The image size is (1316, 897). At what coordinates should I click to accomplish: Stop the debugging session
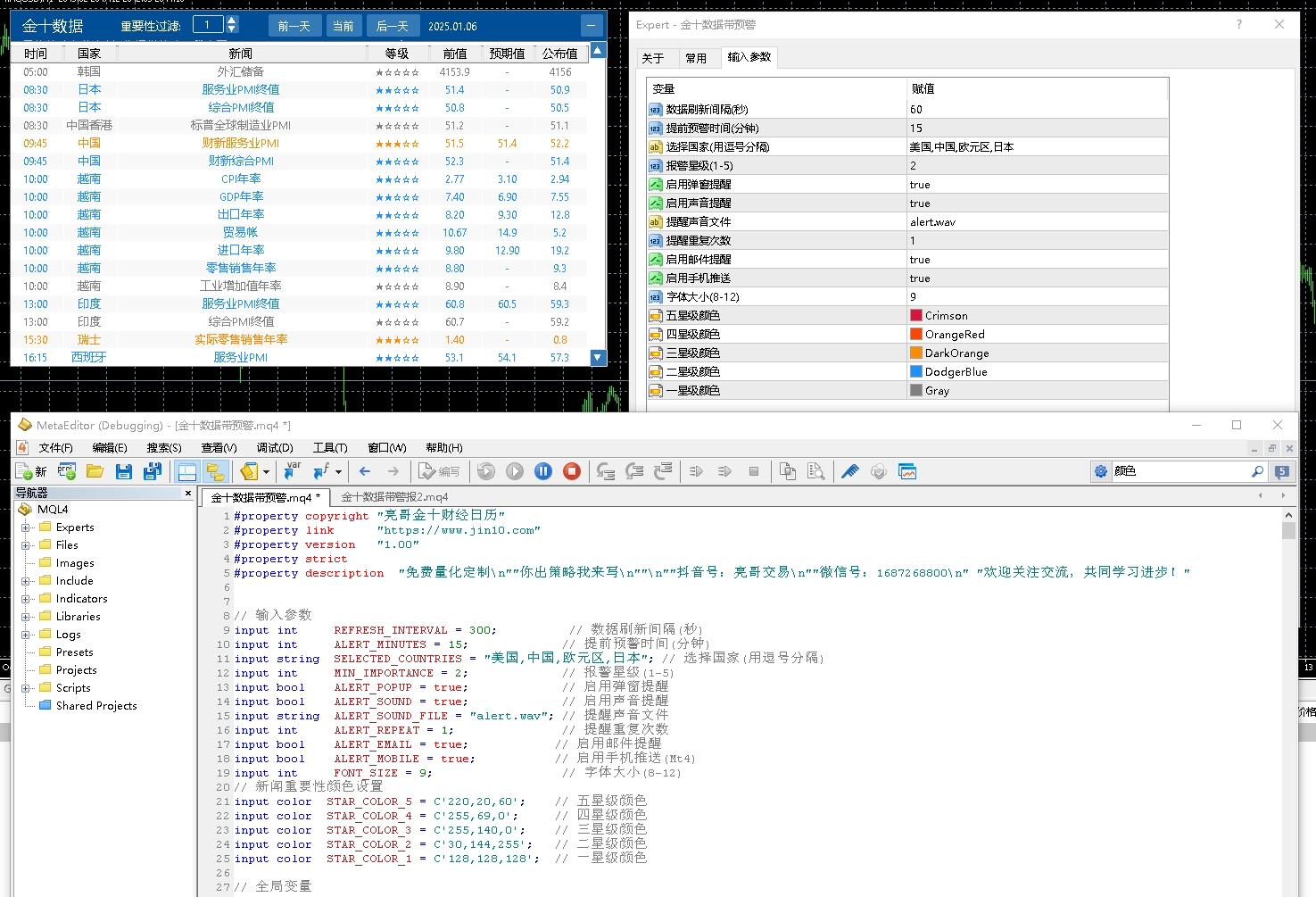click(x=572, y=471)
